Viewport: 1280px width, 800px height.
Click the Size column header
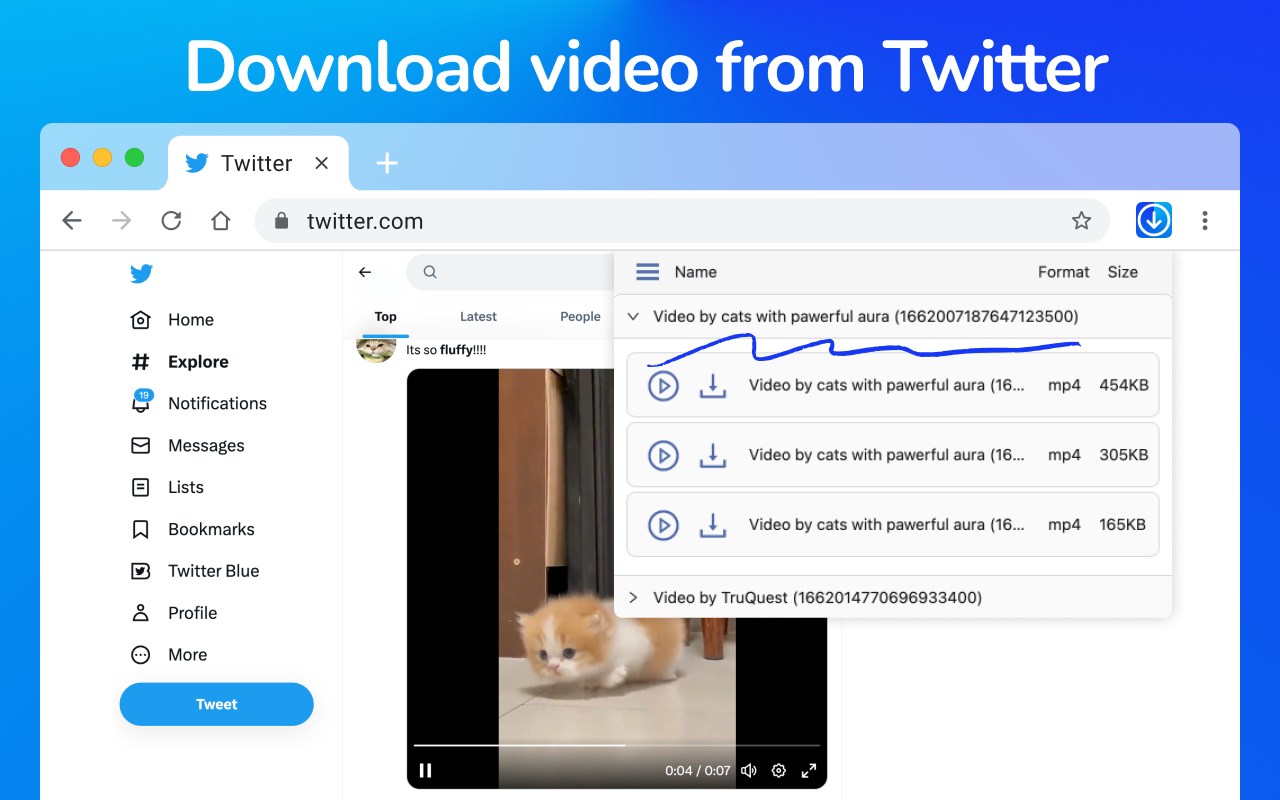coord(1122,272)
